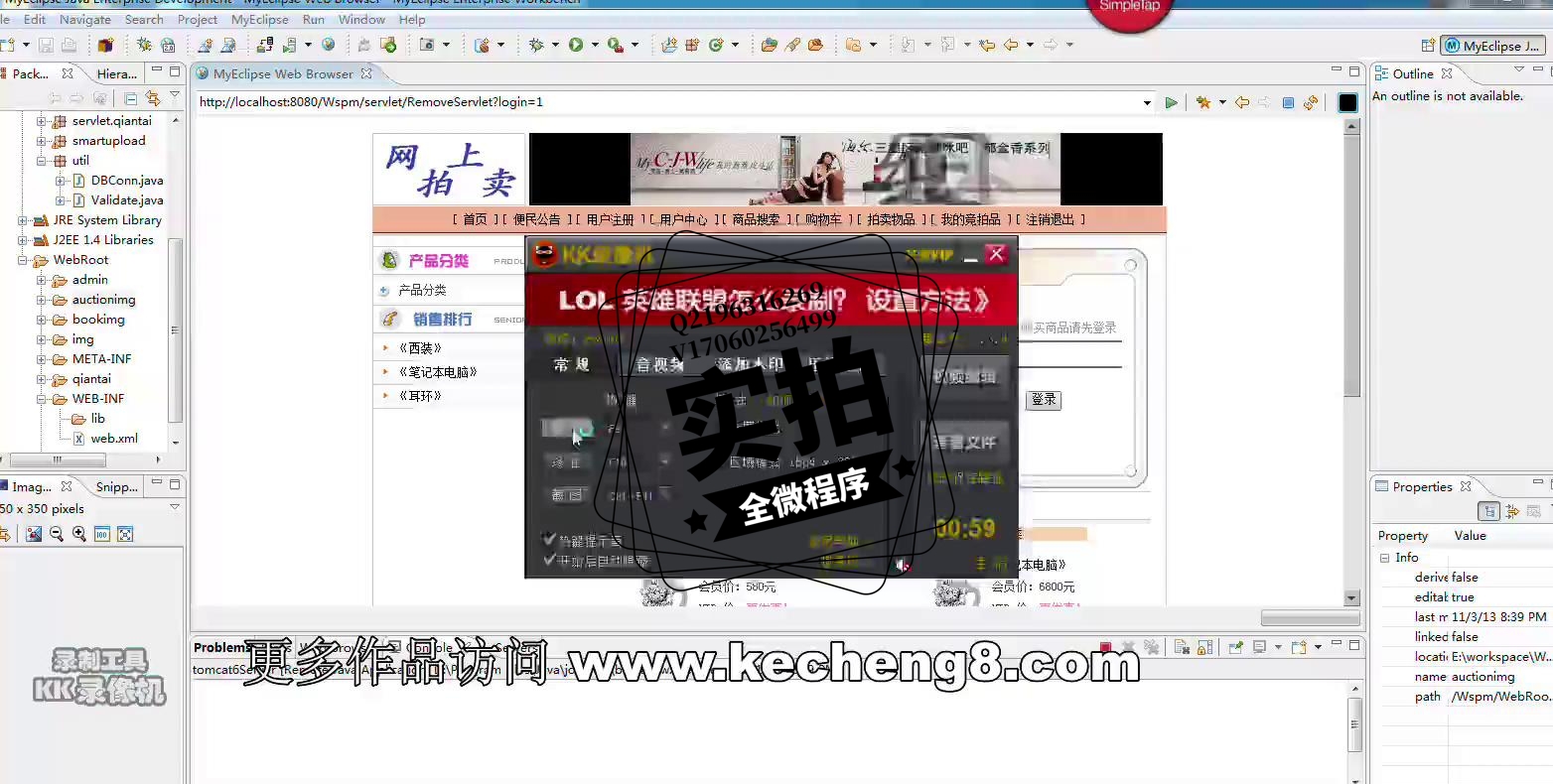
Task: Click Open Type folder toolbar icon
Action: [x=770, y=45]
